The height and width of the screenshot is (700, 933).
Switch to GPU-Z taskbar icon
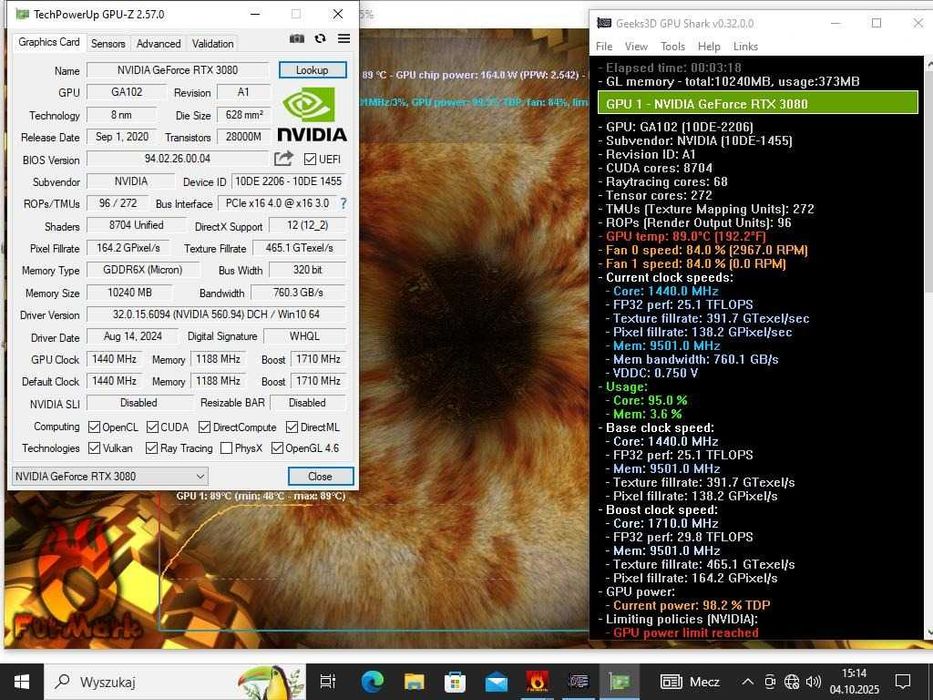click(619, 682)
